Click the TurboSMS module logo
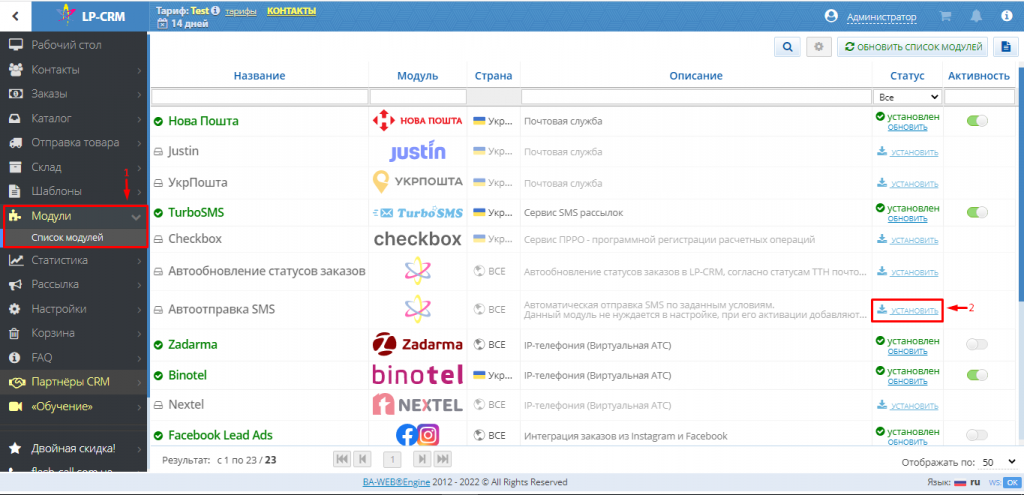The width and height of the screenshot is (1024, 495). pyautogui.click(x=417, y=213)
